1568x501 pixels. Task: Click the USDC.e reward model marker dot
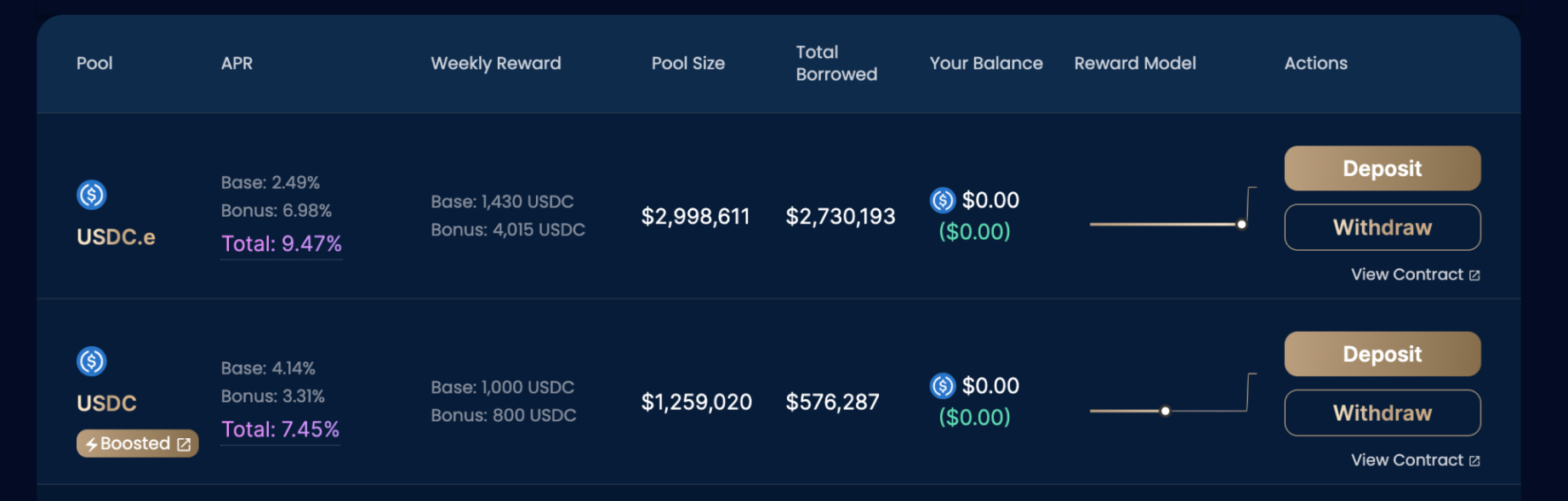1242,225
